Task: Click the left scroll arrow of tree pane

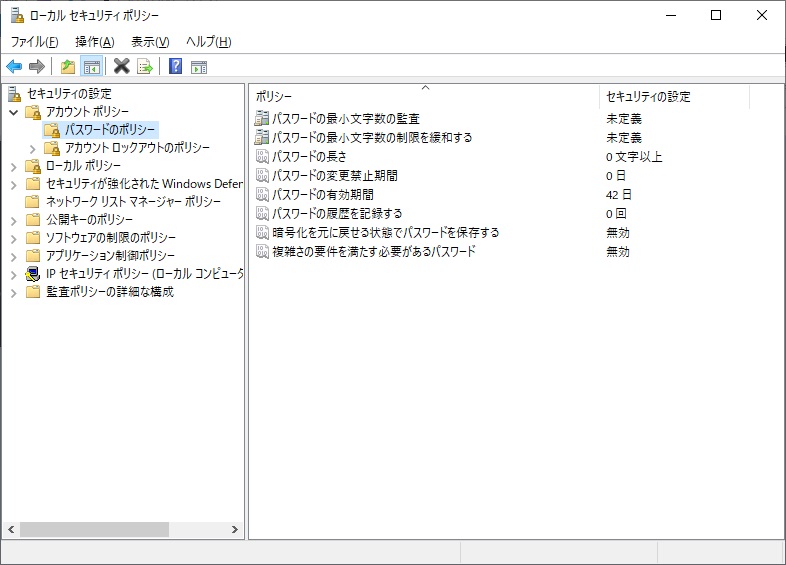Action: click(x=11, y=529)
